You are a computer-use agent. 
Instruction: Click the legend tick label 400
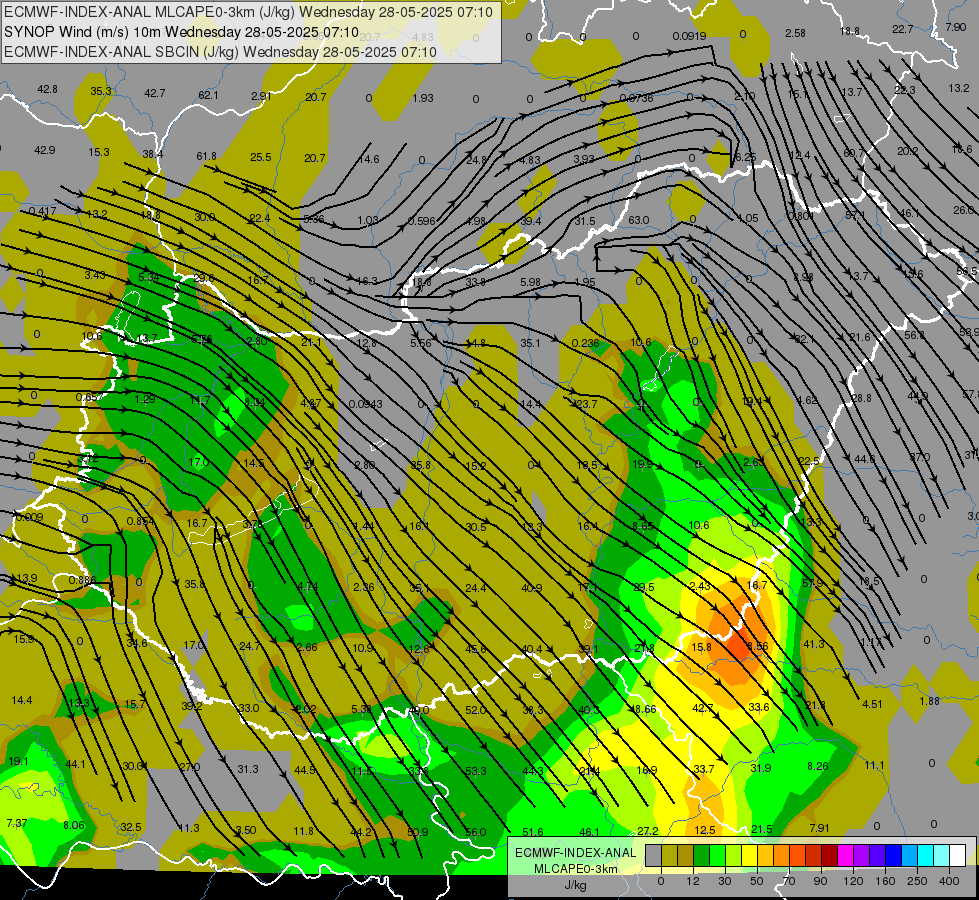(x=949, y=881)
